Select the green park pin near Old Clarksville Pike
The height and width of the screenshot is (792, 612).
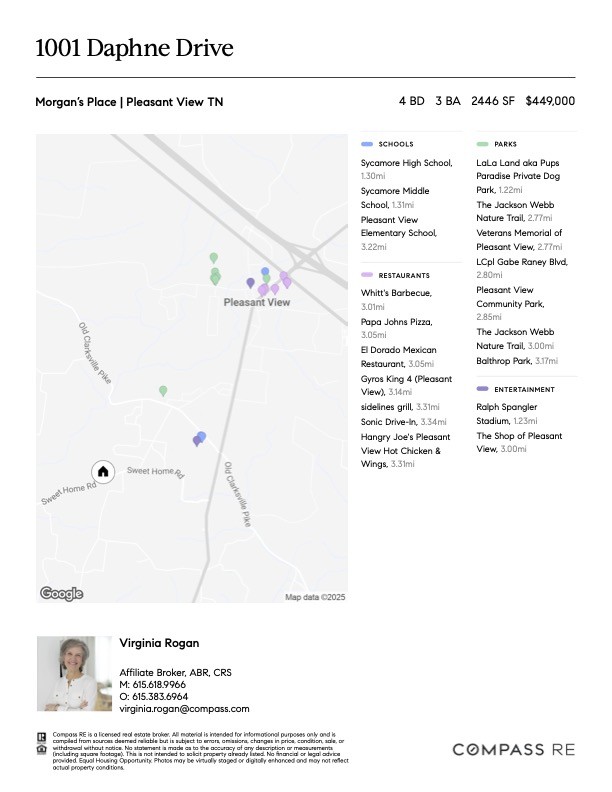[163, 391]
